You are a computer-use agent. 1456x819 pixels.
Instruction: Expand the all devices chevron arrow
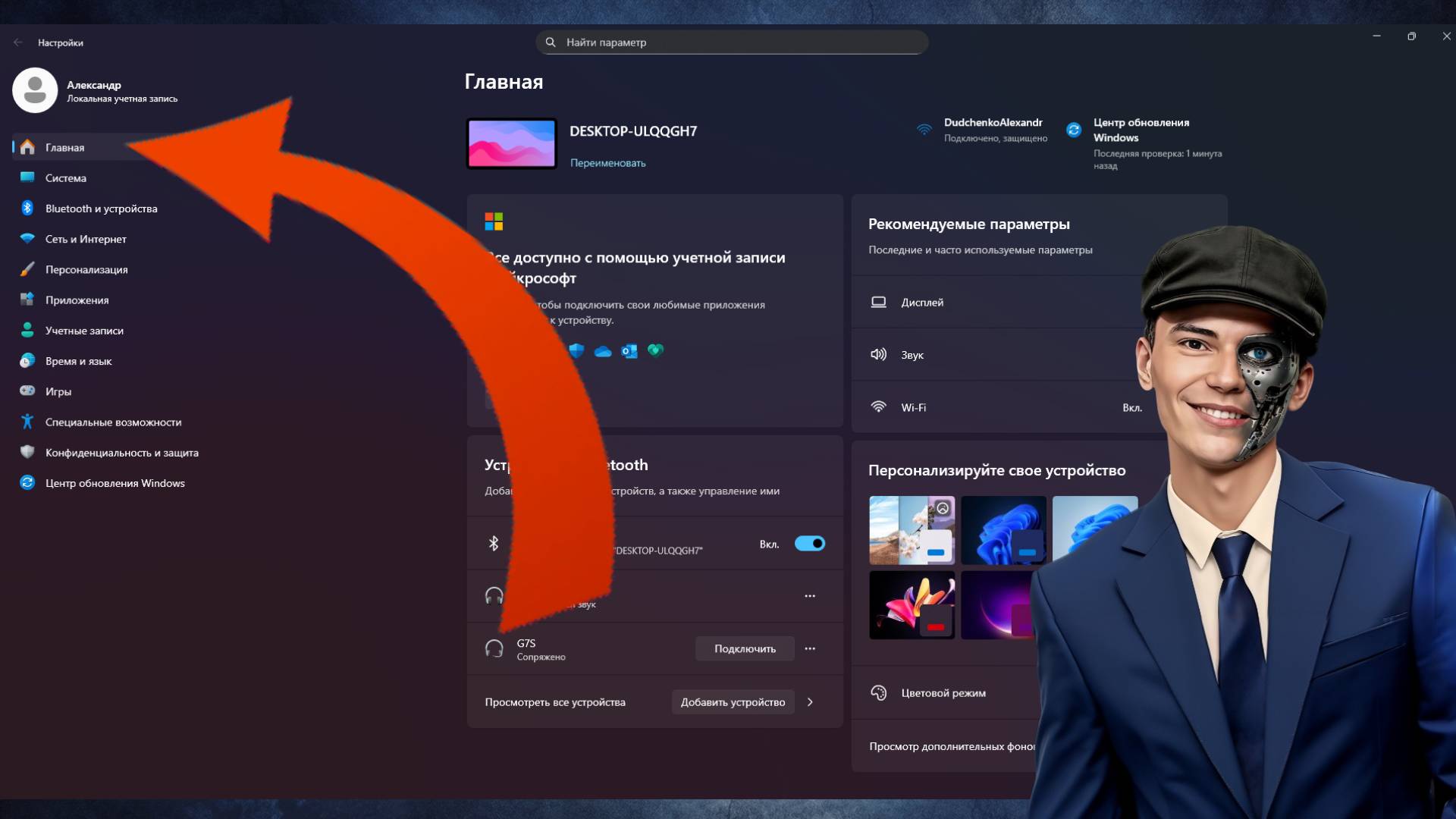click(810, 702)
